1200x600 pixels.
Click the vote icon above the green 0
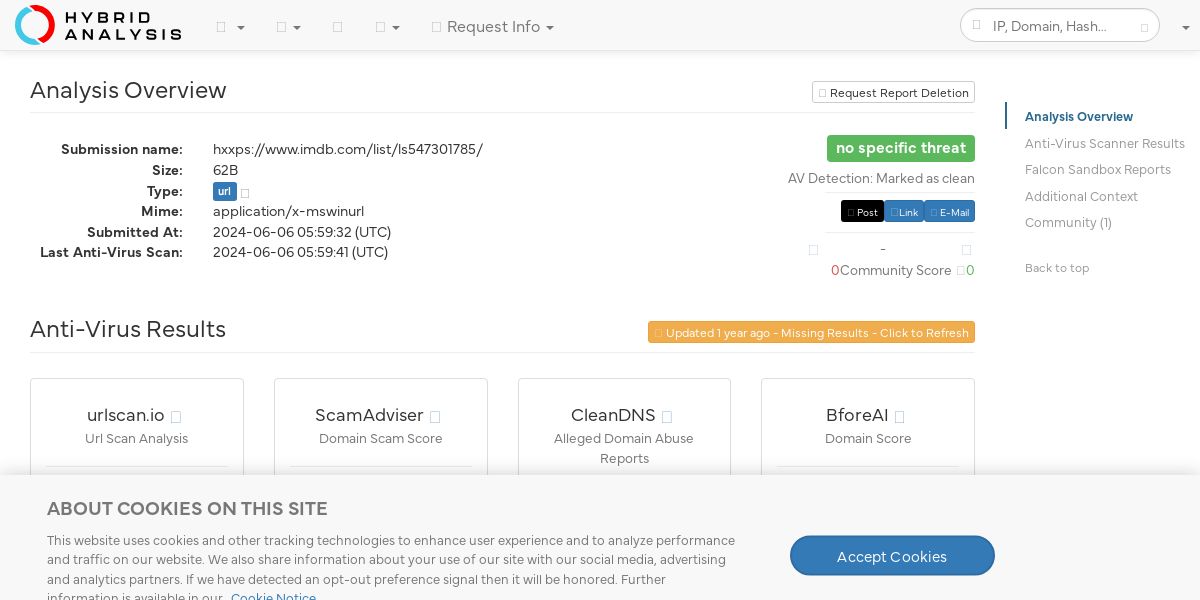(x=966, y=250)
